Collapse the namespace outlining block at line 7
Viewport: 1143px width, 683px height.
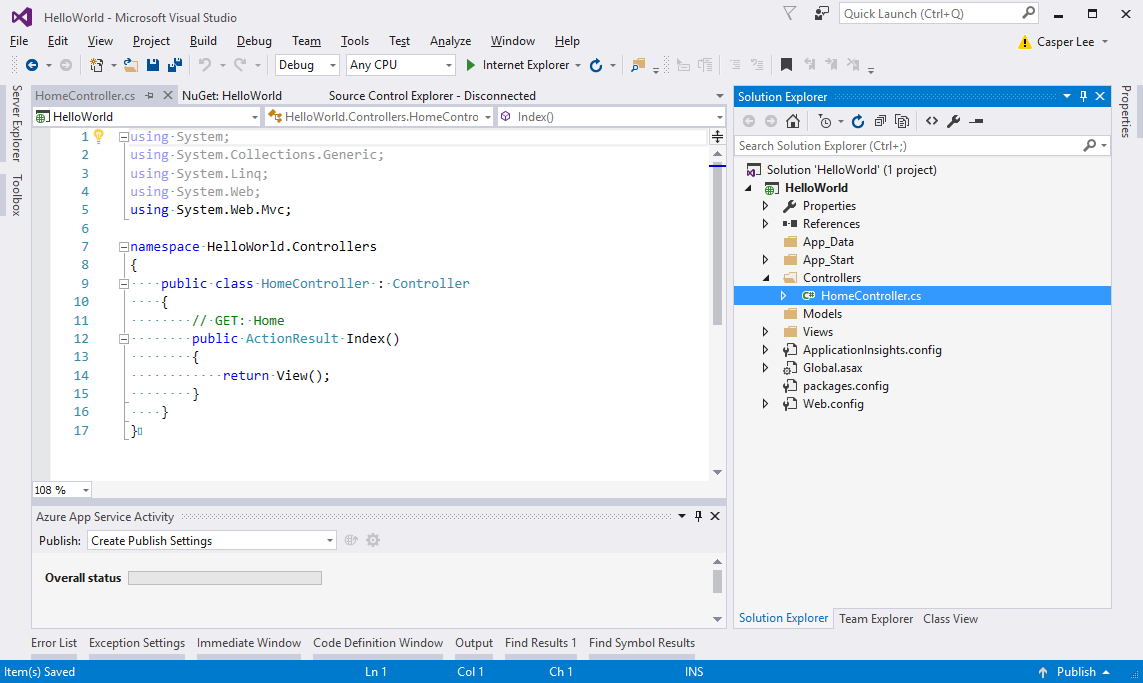click(x=124, y=246)
